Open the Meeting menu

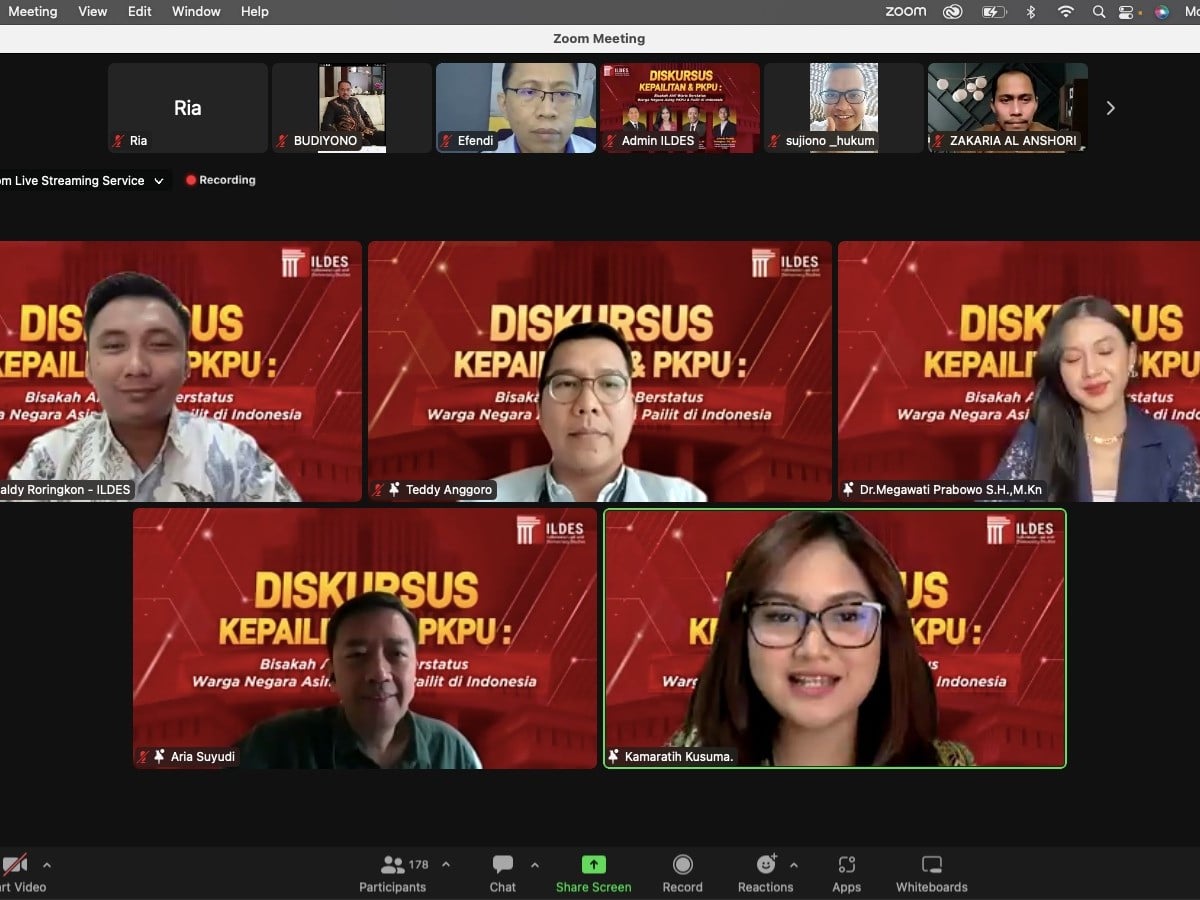[33, 11]
